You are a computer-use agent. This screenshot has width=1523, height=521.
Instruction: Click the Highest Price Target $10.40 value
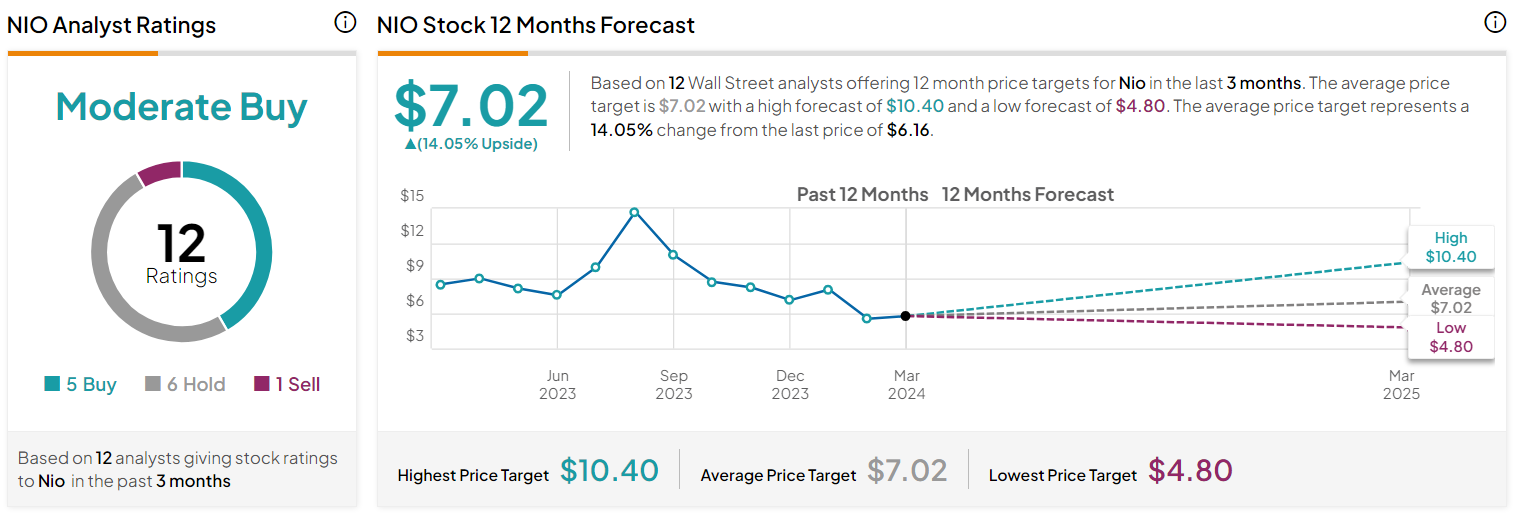[x=609, y=470]
